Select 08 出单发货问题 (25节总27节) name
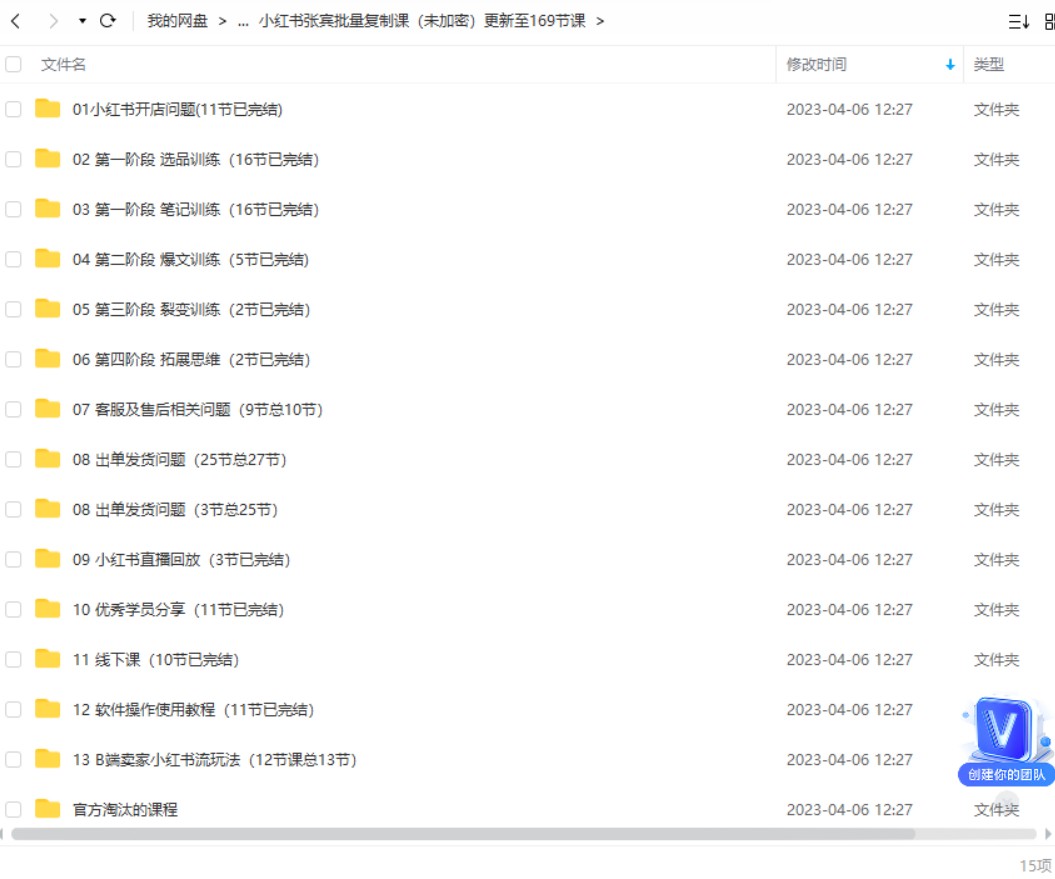 [180, 460]
